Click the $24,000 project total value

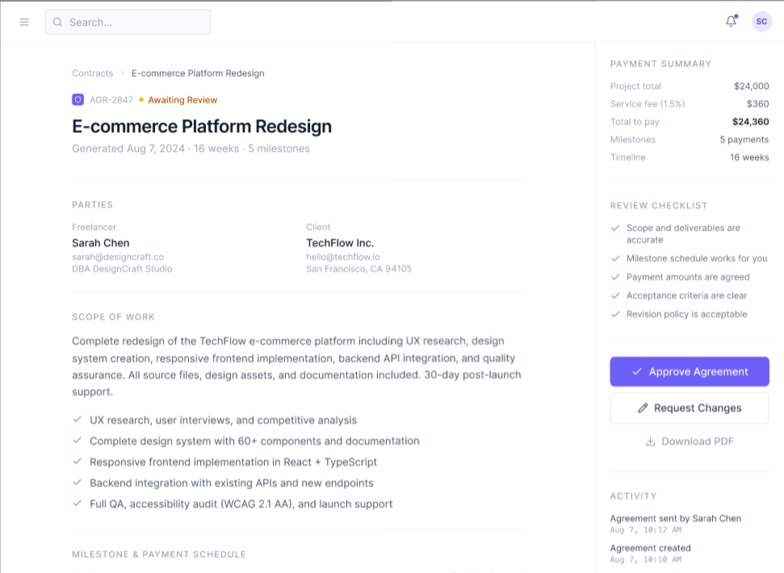752,86
